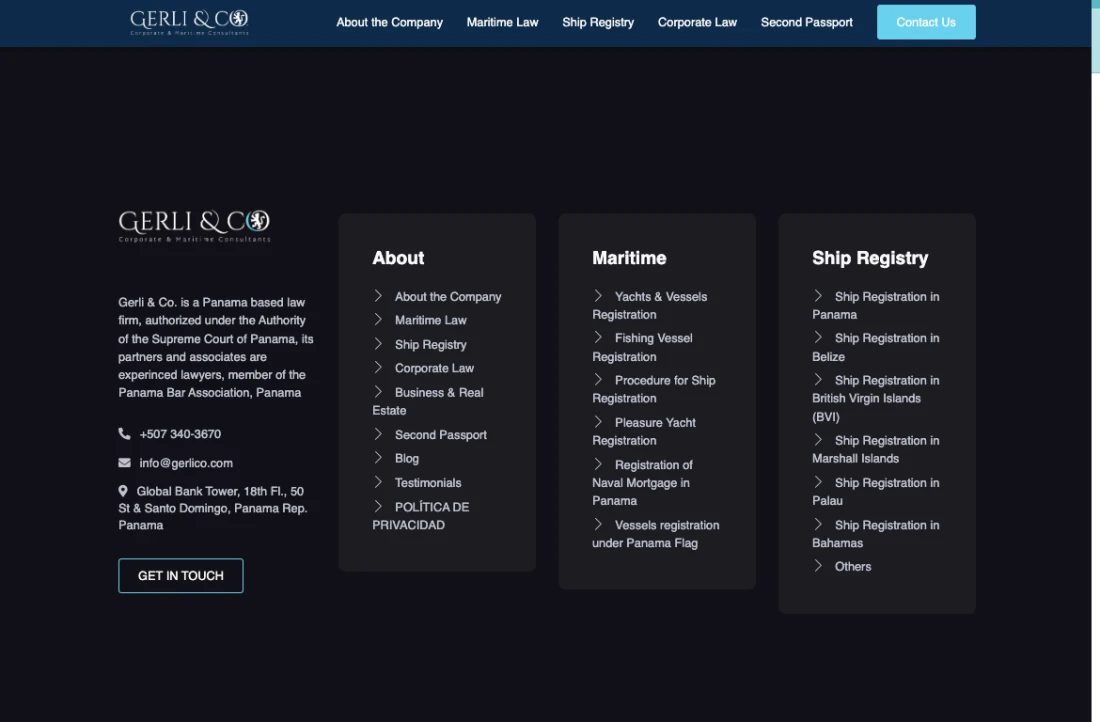Click the envelope icon beside info@gerlico.com
The image size is (1100, 722).
pos(124,462)
